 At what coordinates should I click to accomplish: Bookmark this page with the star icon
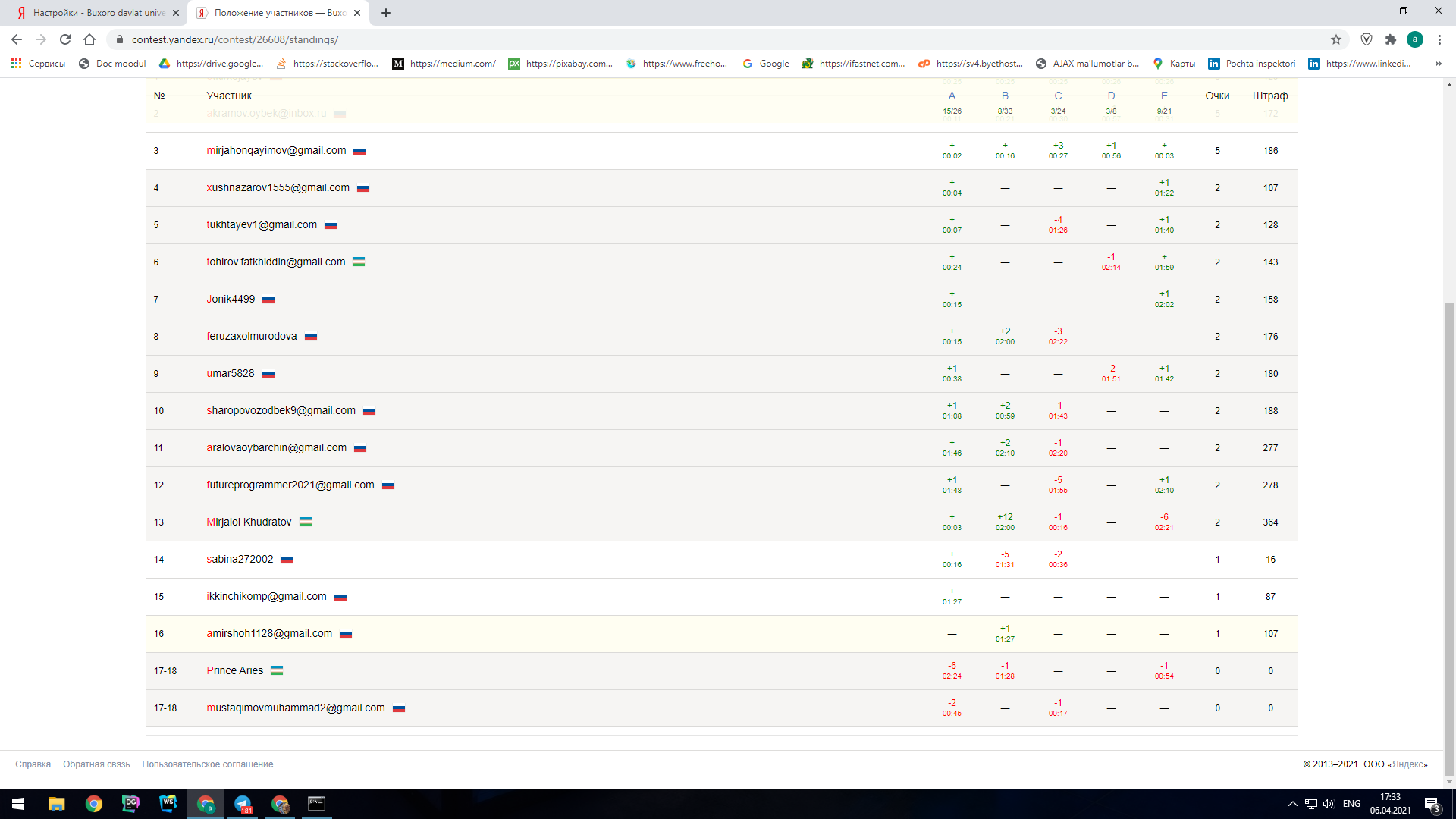click(1336, 39)
